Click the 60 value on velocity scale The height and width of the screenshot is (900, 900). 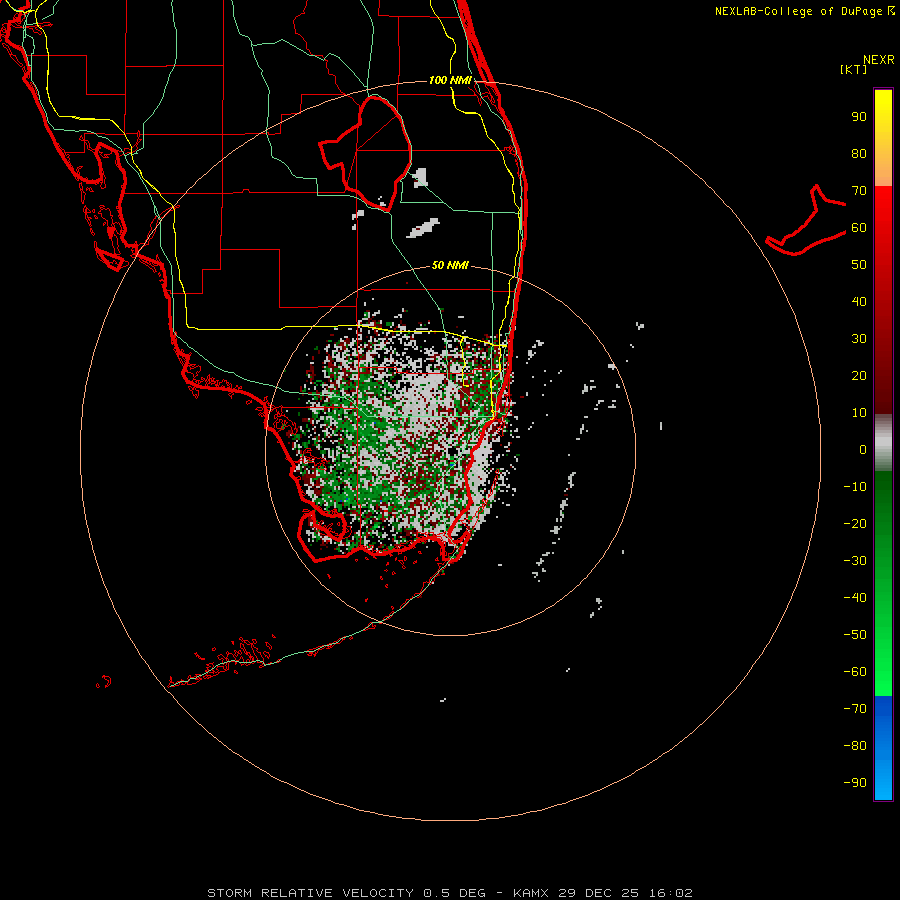(859, 227)
